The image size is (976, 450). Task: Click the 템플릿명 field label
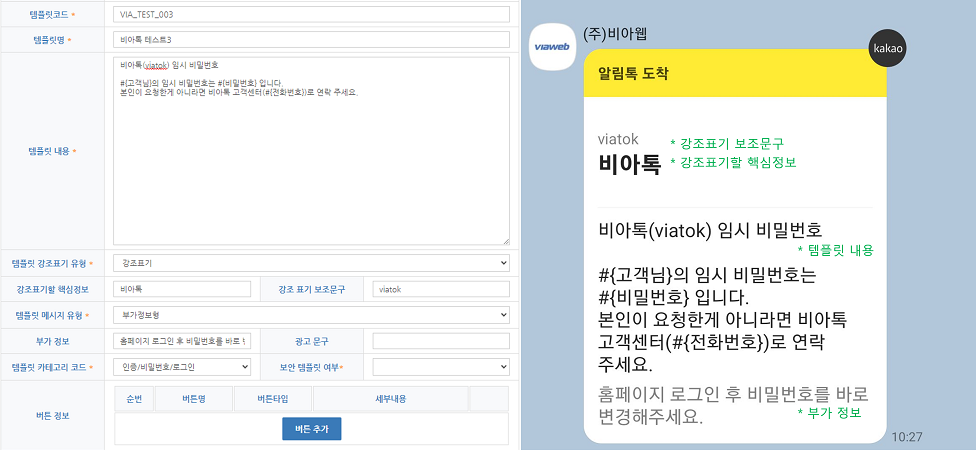[52, 40]
